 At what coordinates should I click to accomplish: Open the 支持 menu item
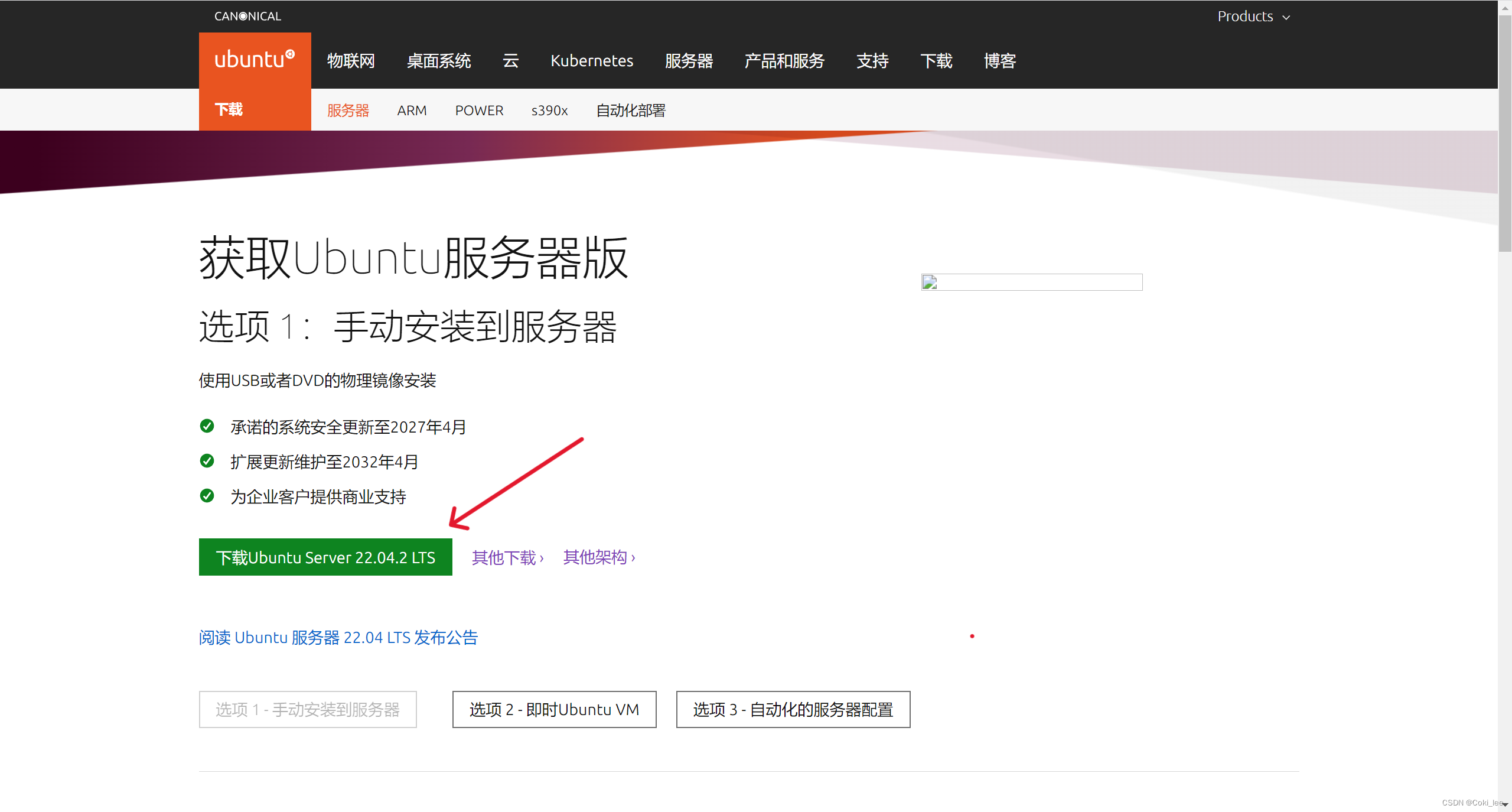point(872,61)
